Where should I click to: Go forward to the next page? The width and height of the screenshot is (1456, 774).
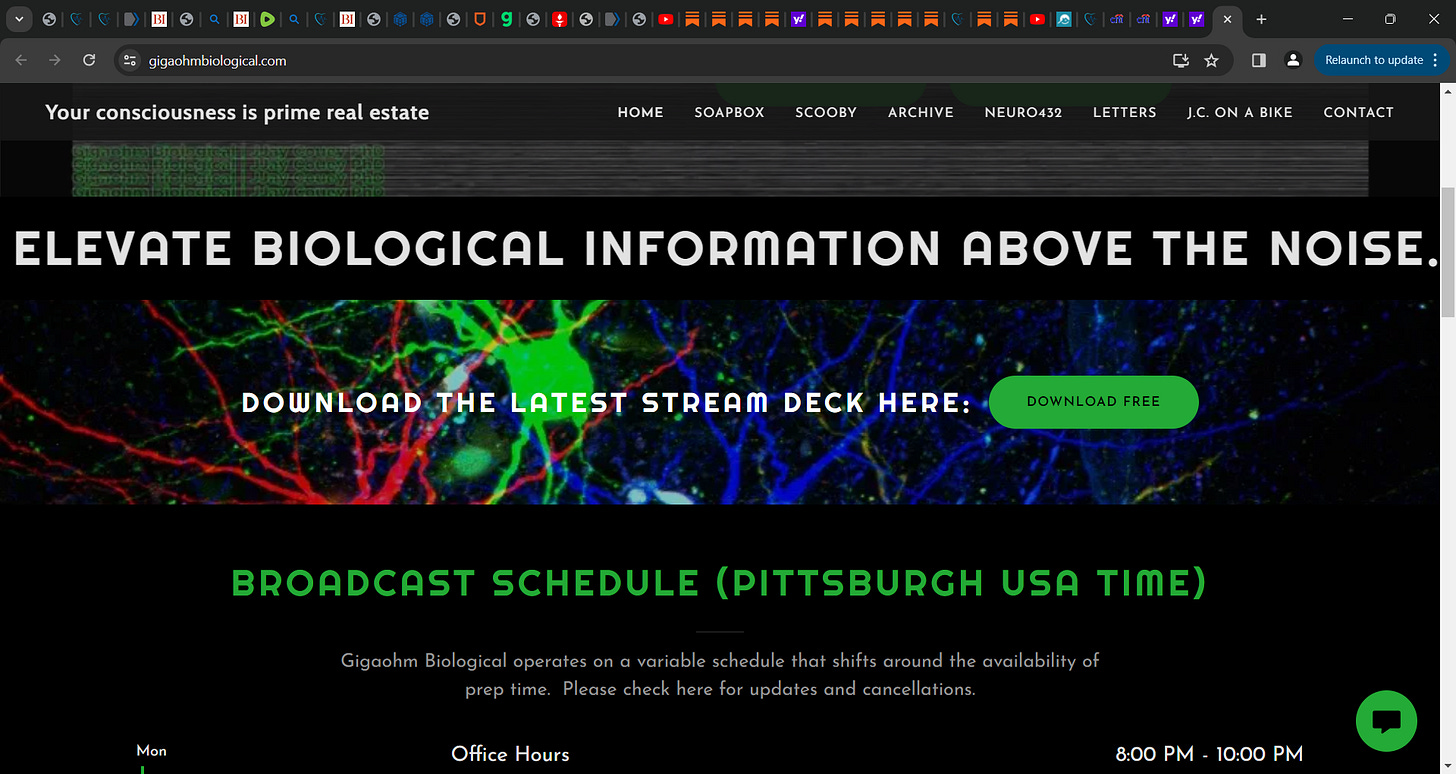55,60
